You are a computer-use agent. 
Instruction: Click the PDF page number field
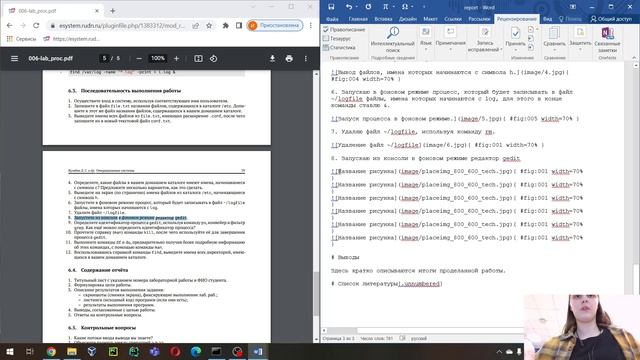[x=104, y=58]
